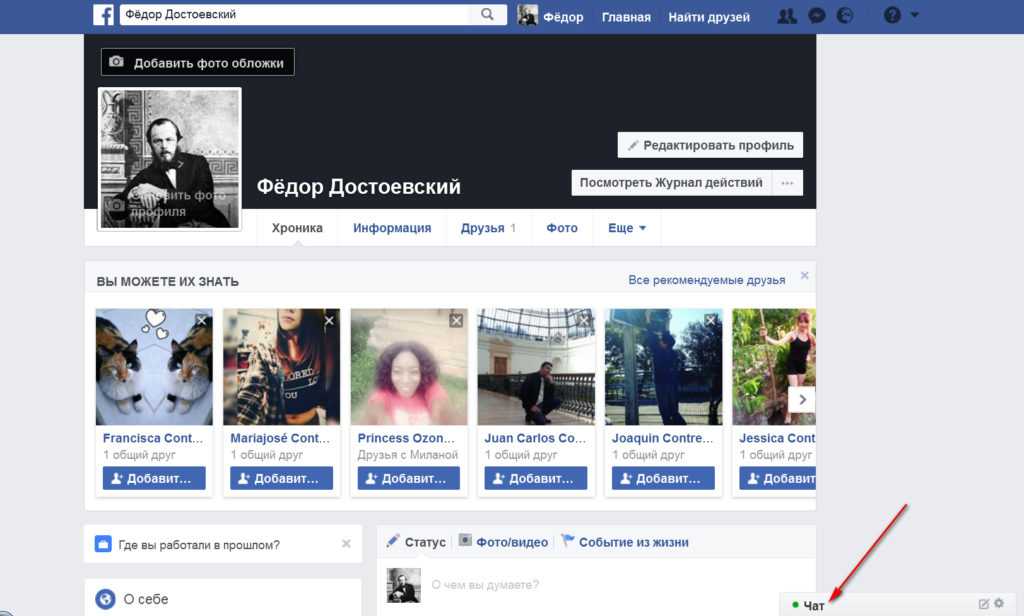Open Princess Ozon... profile photo

409,367
